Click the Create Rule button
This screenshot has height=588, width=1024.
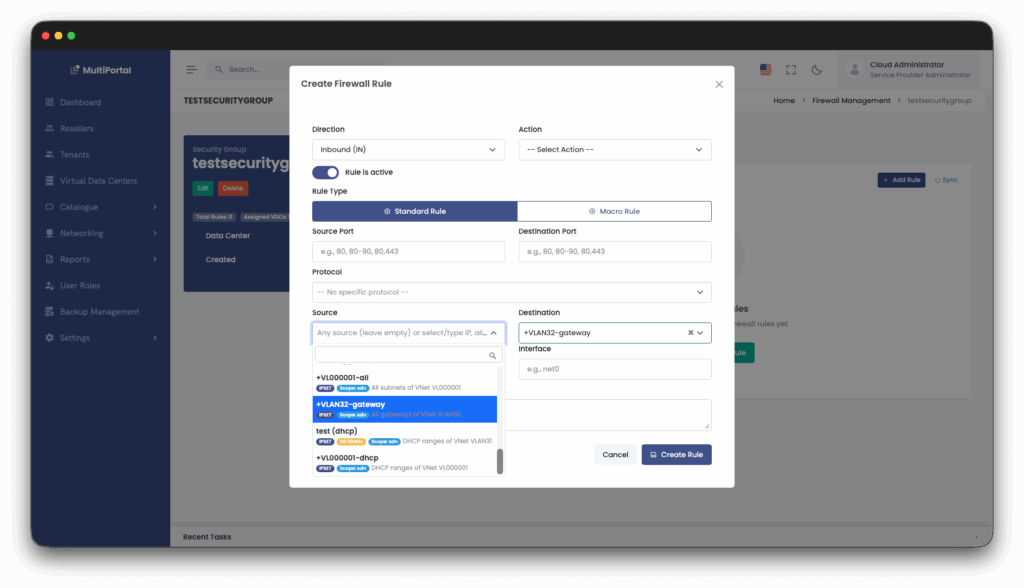[x=676, y=454]
